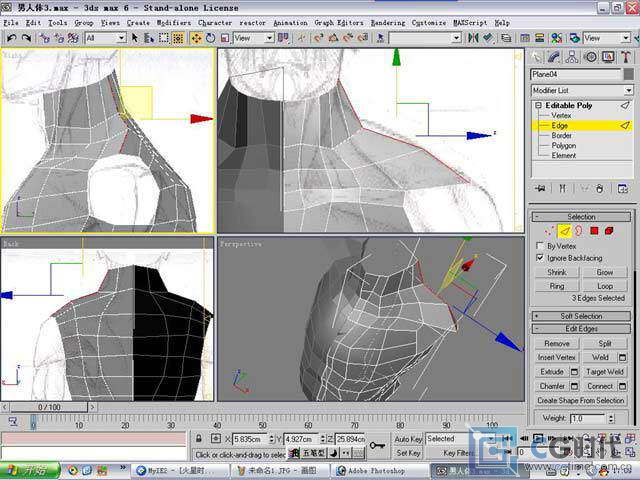Expand the Soft Selection rollout

coord(581,316)
